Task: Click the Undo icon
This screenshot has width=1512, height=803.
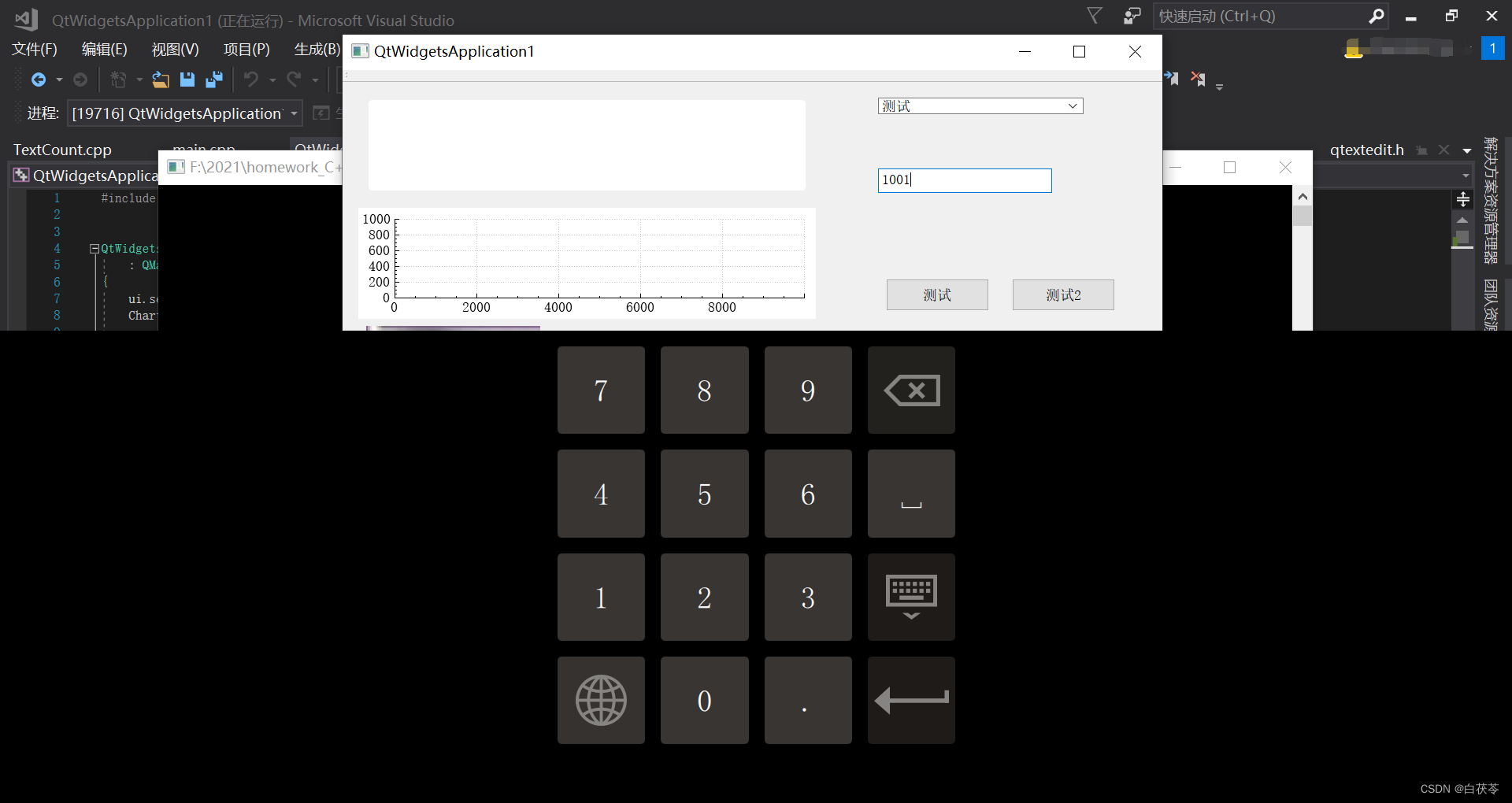Action: (251, 79)
